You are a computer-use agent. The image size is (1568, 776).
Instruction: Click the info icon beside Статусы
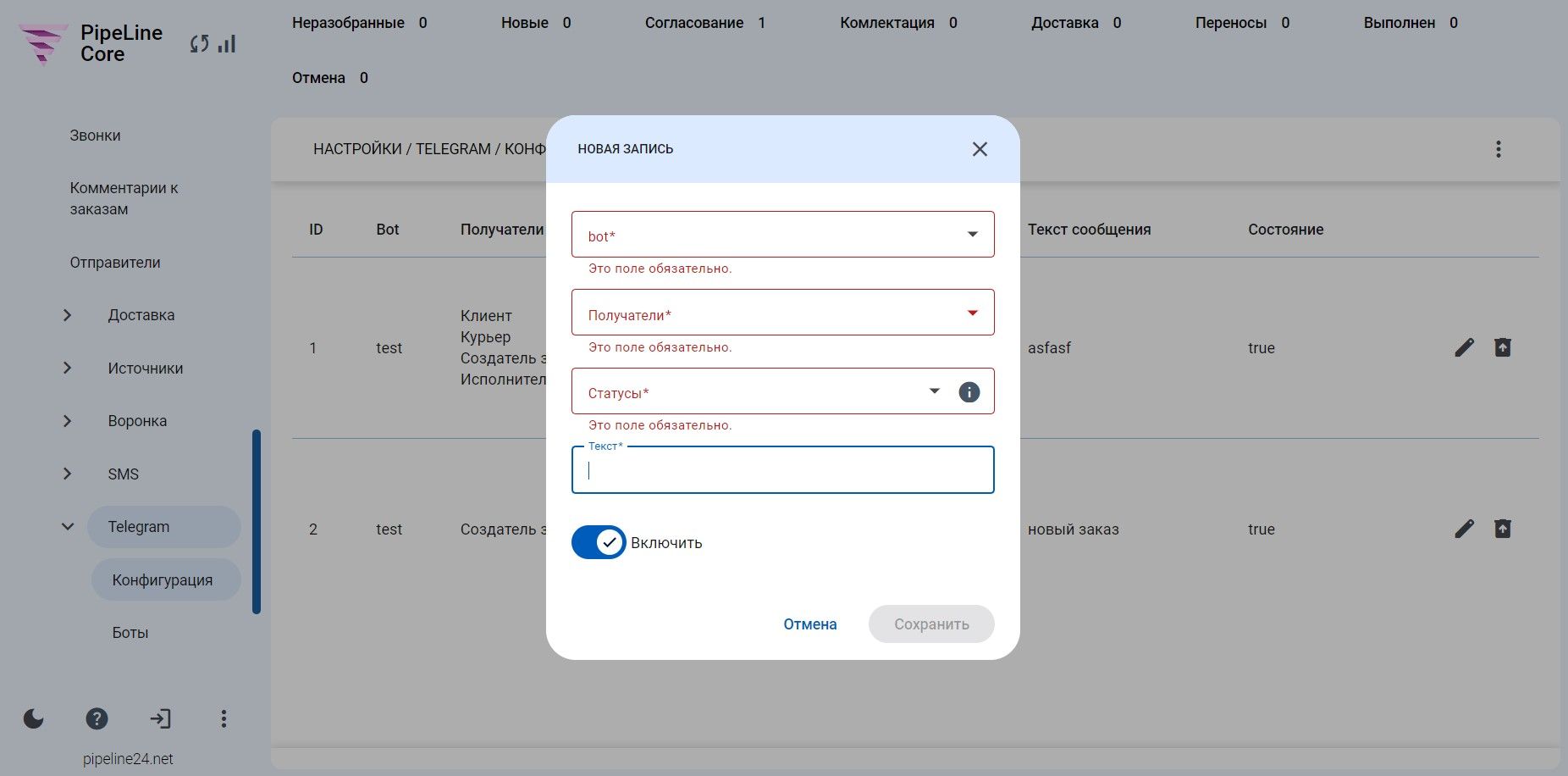(969, 392)
